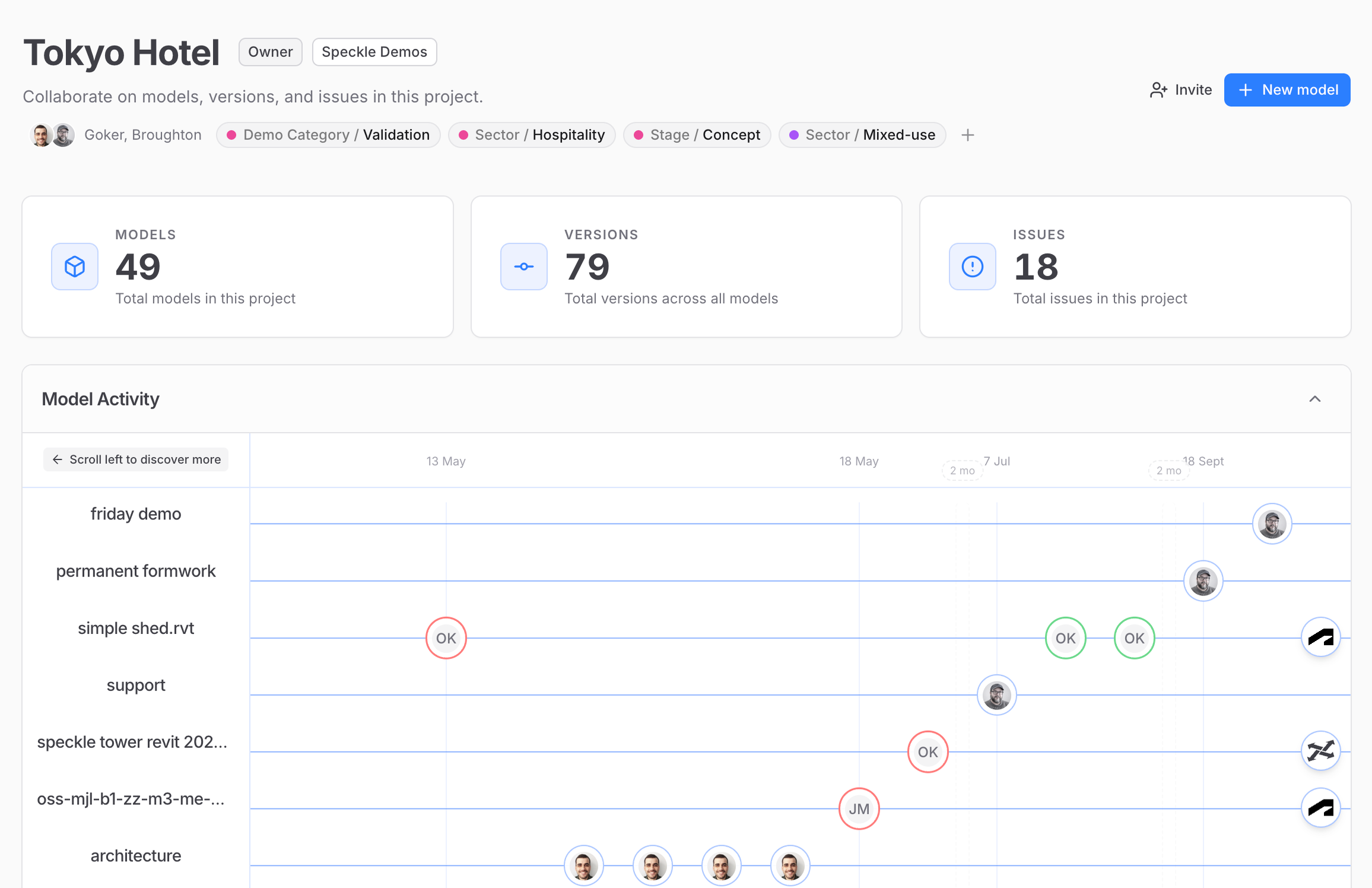Click the Versions commit icon
Screen dimensions: 1372x888
pyautogui.click(x=523, y=267)
